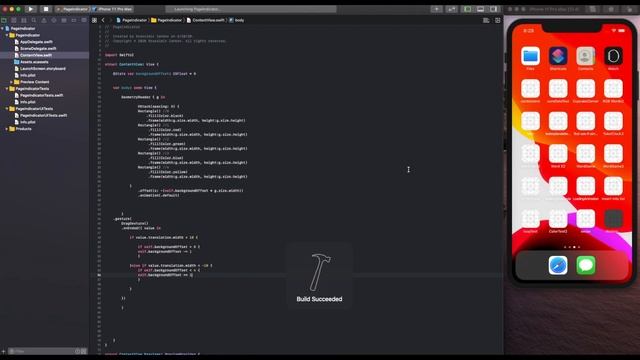640x360 pixels.
Task: Open the Watch app in simulator
Action: point(613,56)
